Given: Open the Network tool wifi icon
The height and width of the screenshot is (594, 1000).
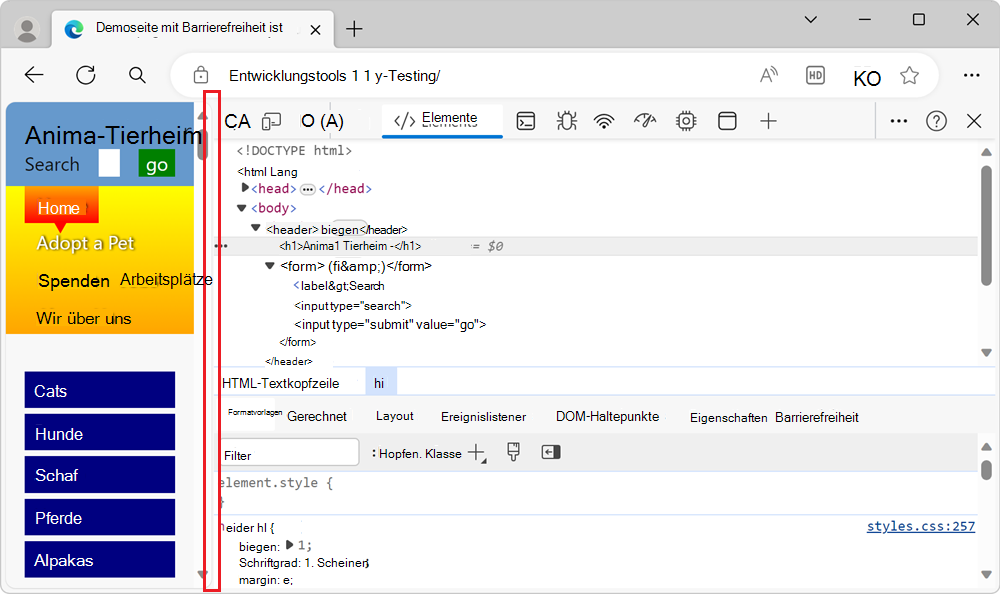Looking at the screenshot, I should click(604, 121).
